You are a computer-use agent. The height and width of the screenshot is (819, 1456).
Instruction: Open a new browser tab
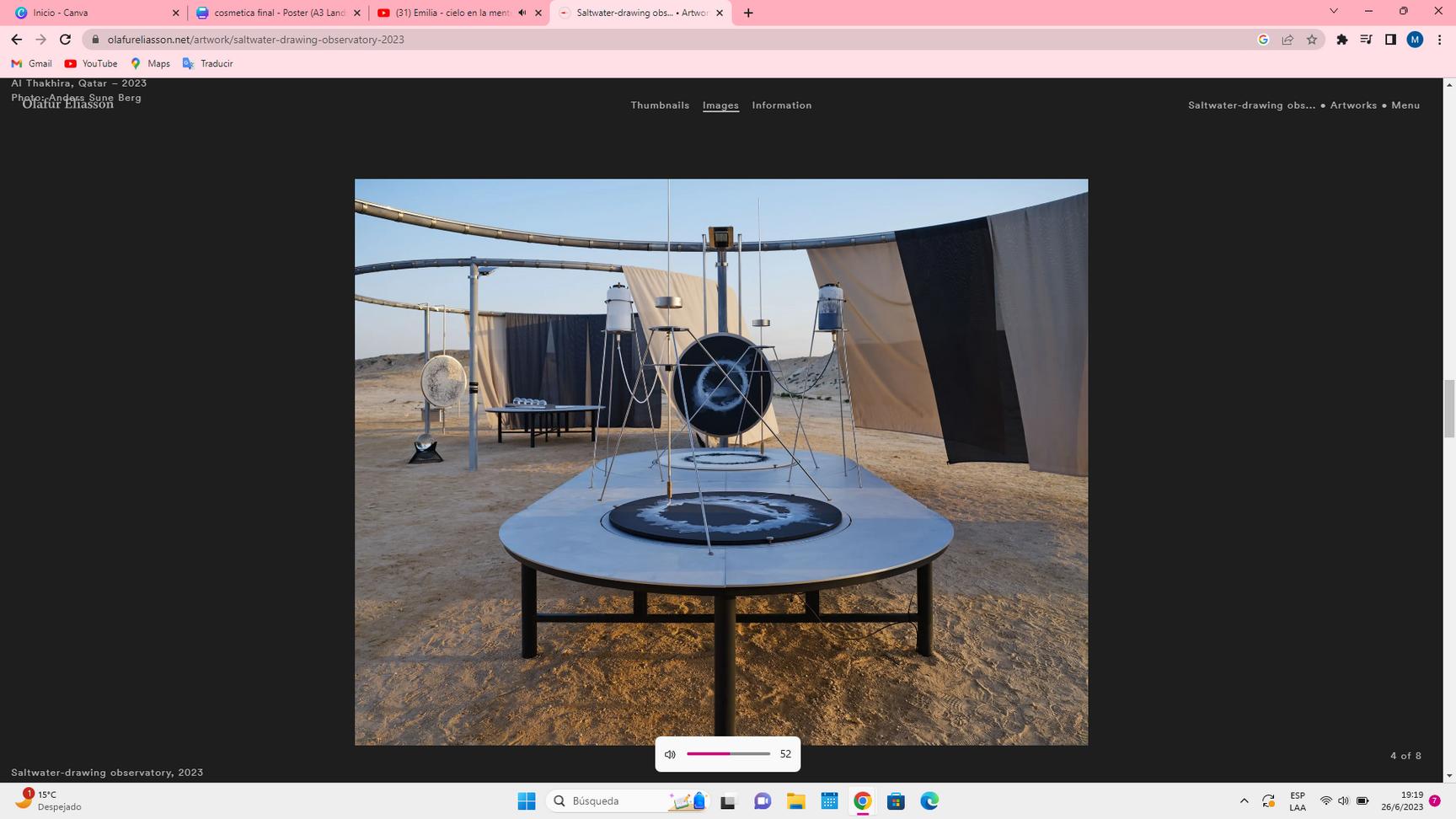click(x=748, y=13)
